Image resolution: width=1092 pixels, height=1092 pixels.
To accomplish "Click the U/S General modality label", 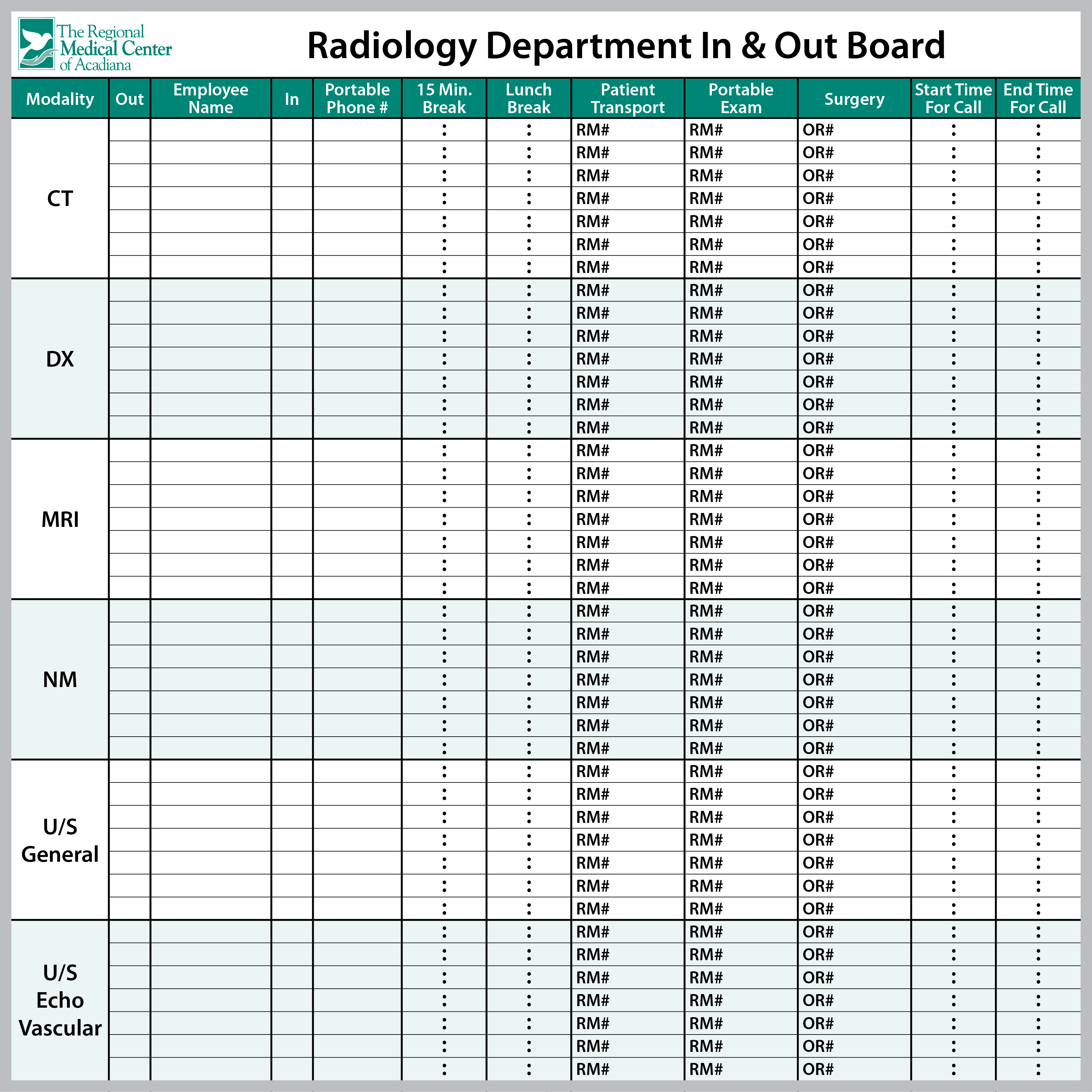I will 60,841.
